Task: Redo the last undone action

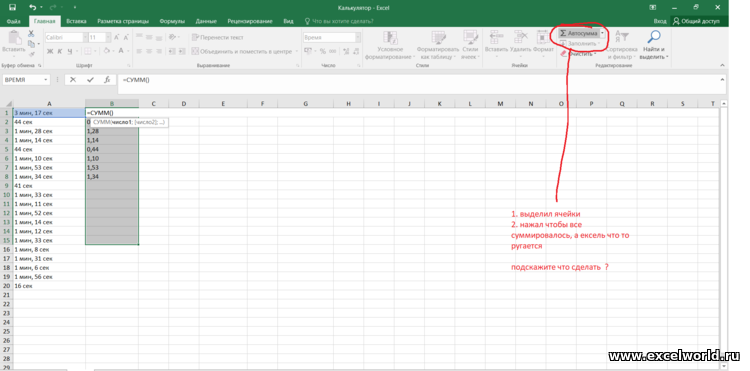Action: (x=54, y=7)
